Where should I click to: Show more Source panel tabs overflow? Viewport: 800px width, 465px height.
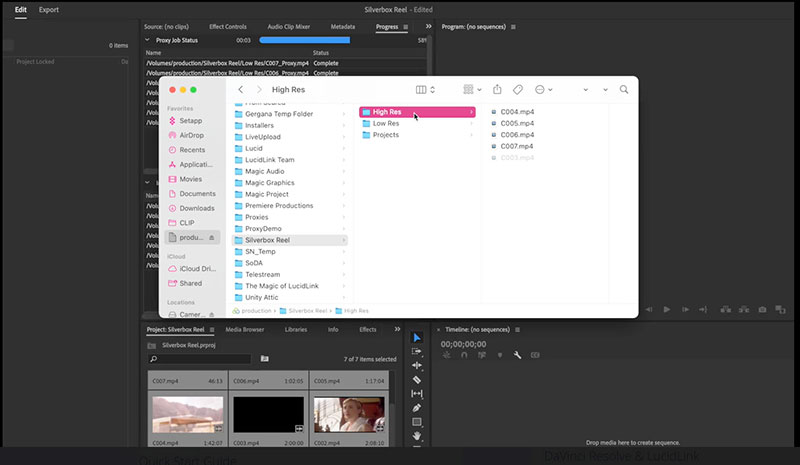pyautogui.click(x=429, y=27)
